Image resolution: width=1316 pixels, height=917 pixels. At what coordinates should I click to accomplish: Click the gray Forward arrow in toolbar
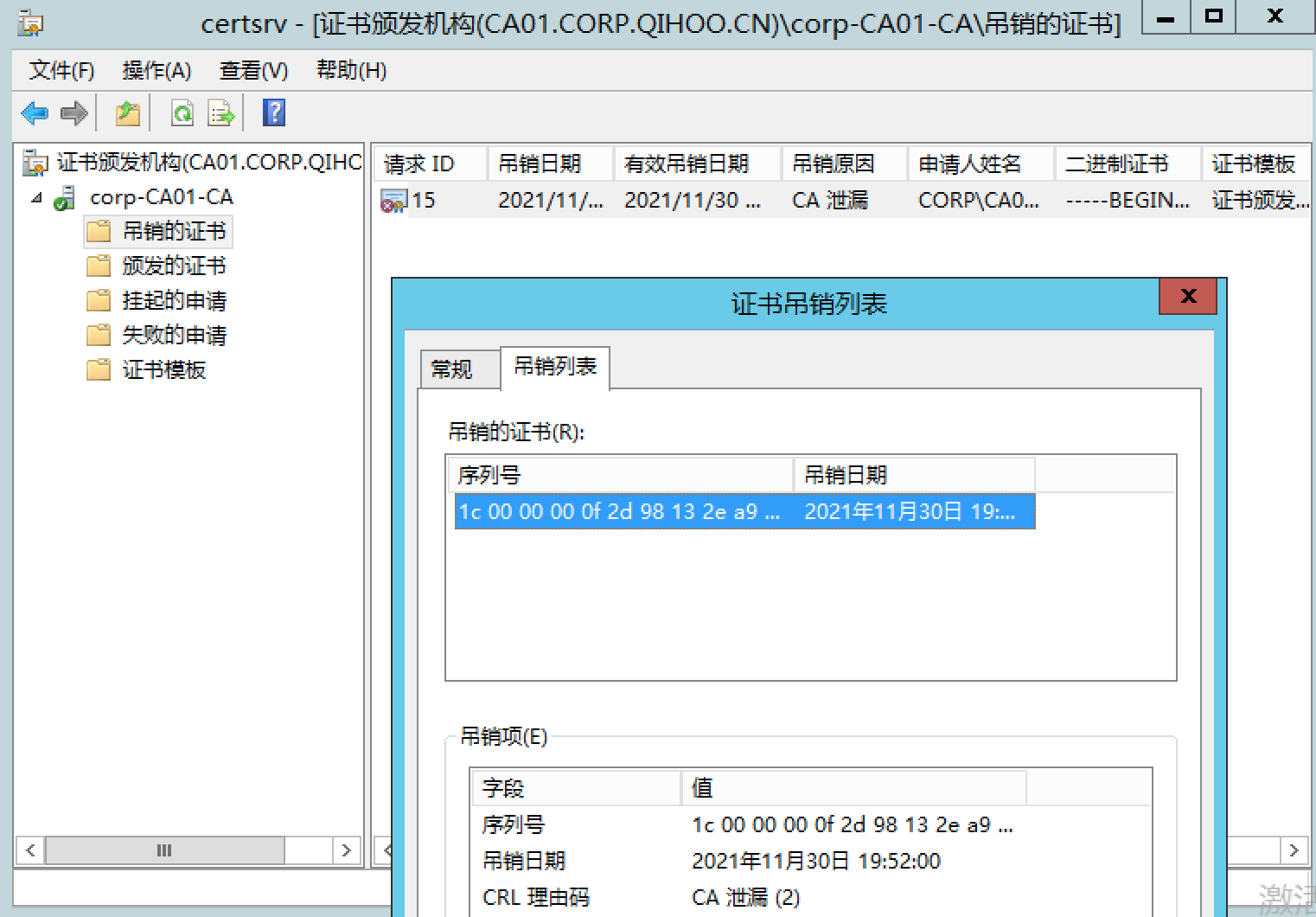pos(74,113)
